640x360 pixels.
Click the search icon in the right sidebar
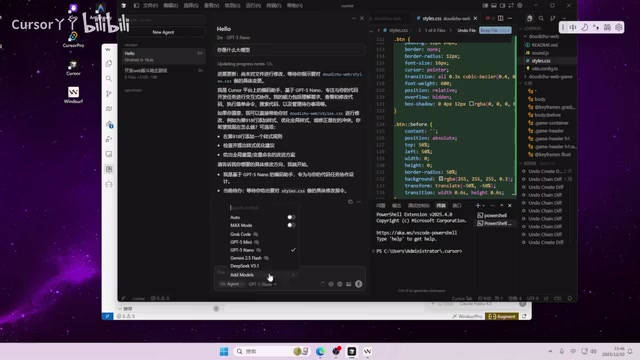tap(541, 18)
